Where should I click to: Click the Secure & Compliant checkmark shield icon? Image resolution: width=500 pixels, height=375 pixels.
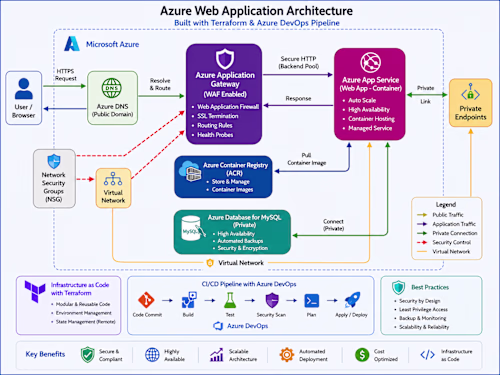pos(88,355)
